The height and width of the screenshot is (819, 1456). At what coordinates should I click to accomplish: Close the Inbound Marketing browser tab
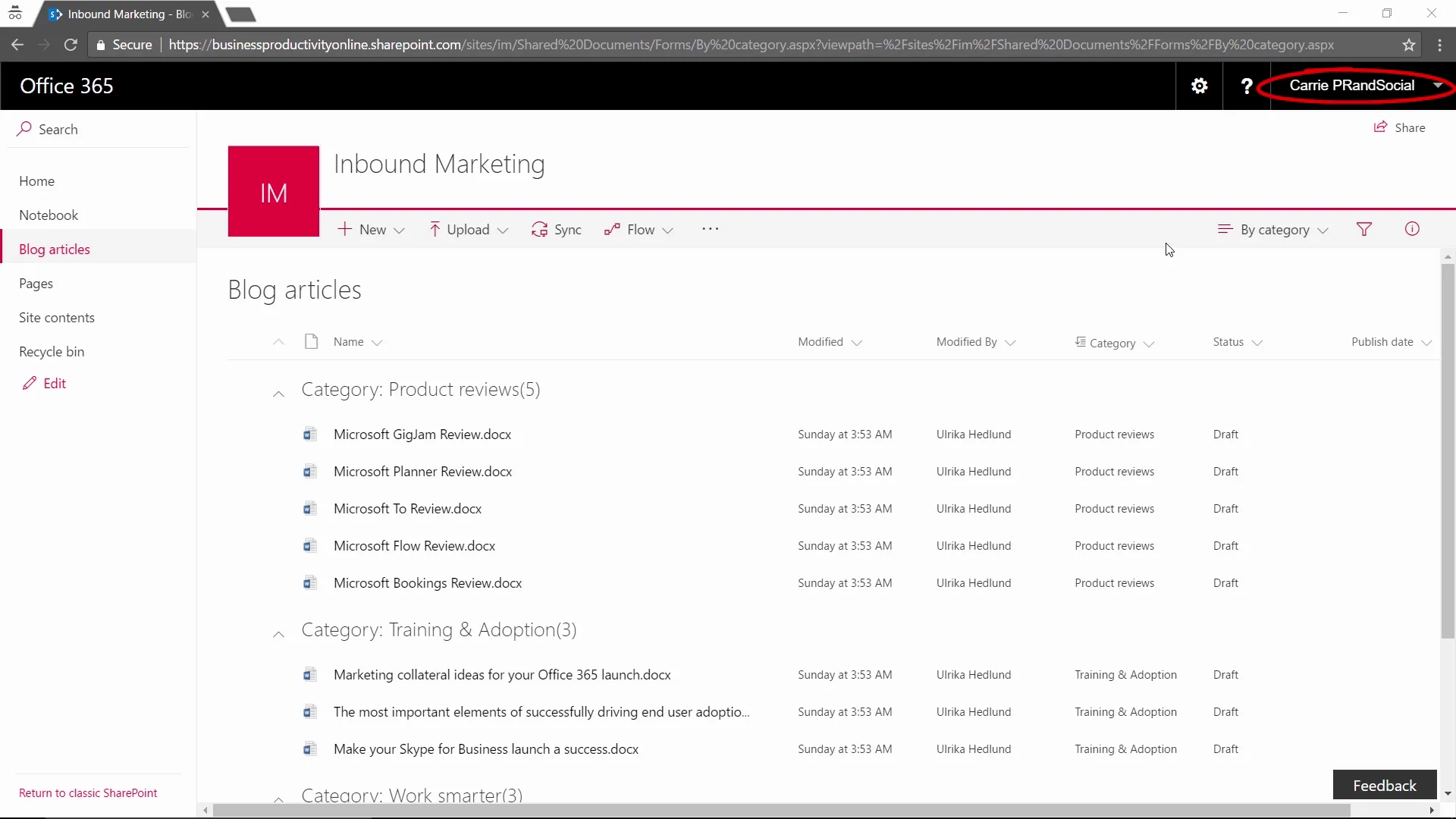tap(206, 14)
